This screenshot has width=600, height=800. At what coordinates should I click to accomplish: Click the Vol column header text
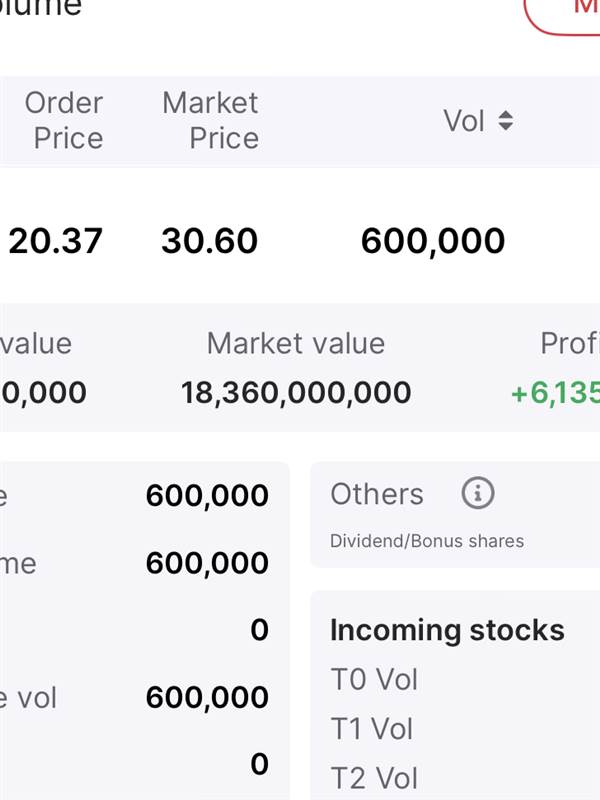point(464,121)
